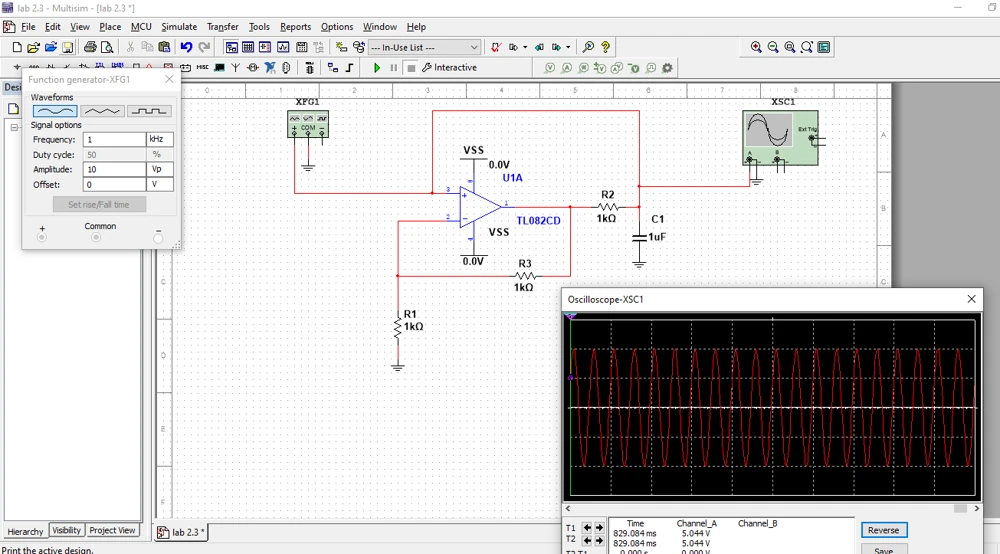Screen dimensions: 1000x554
Task: Open the Transfer menu
Action: [x=223, y=27]
